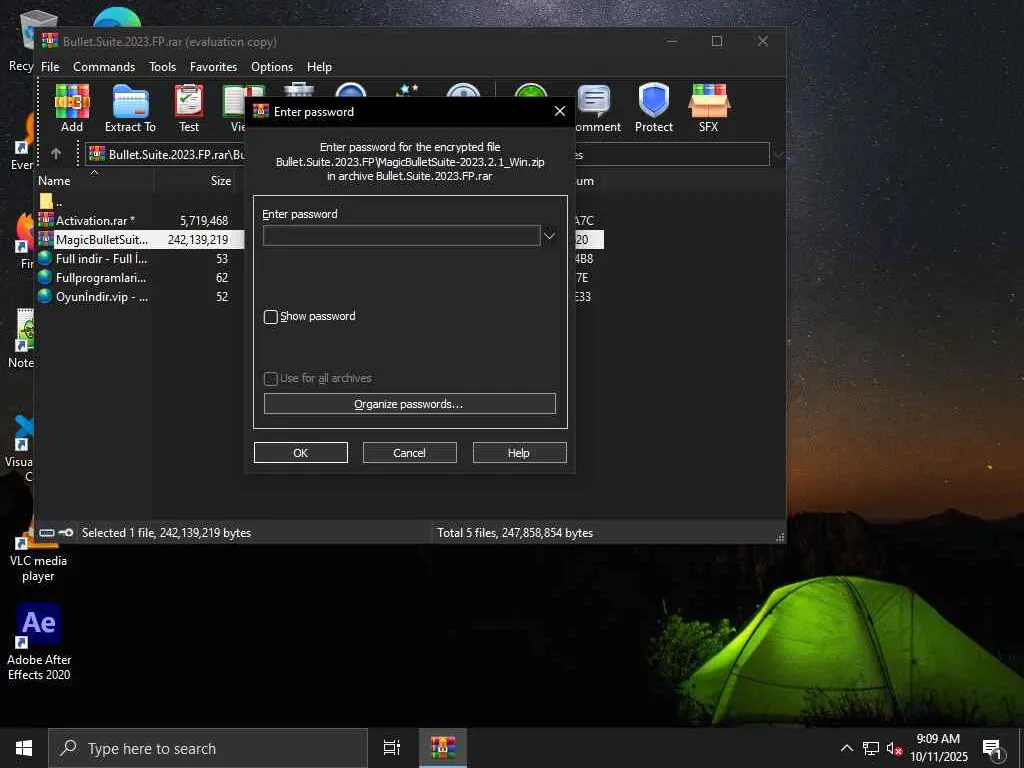Run the Test archive tool
The width and height of the screenshot is (1024, 768).
[x=189, y=109]
